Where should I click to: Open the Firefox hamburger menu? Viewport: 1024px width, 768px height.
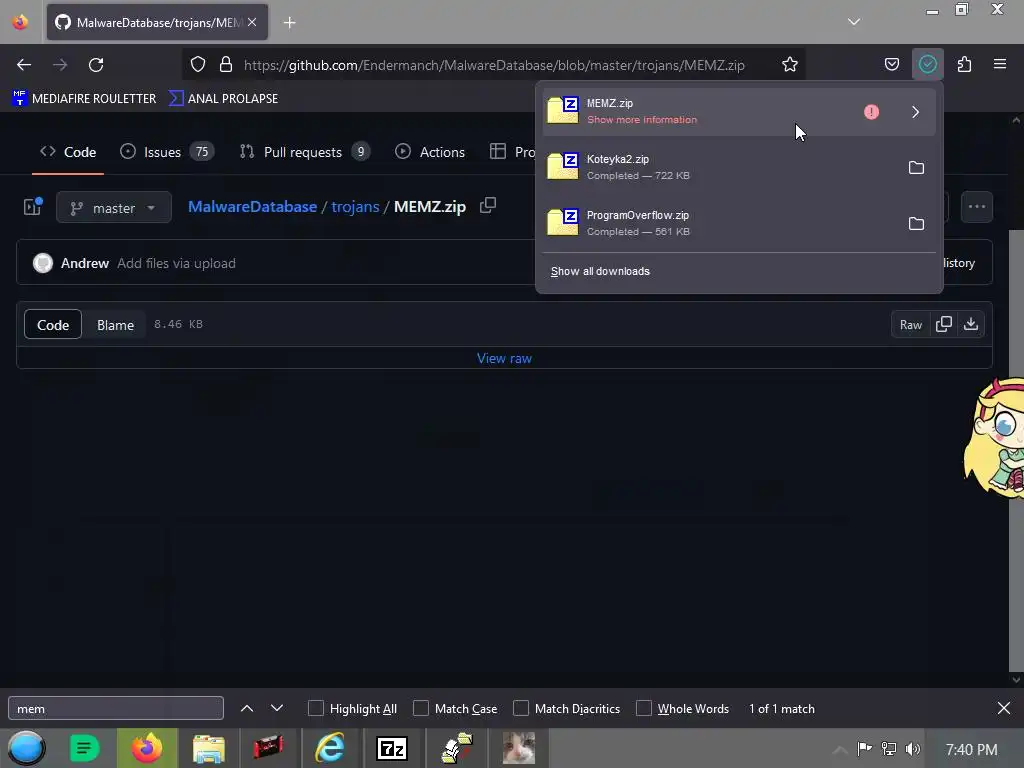[x=1000, y=64]
